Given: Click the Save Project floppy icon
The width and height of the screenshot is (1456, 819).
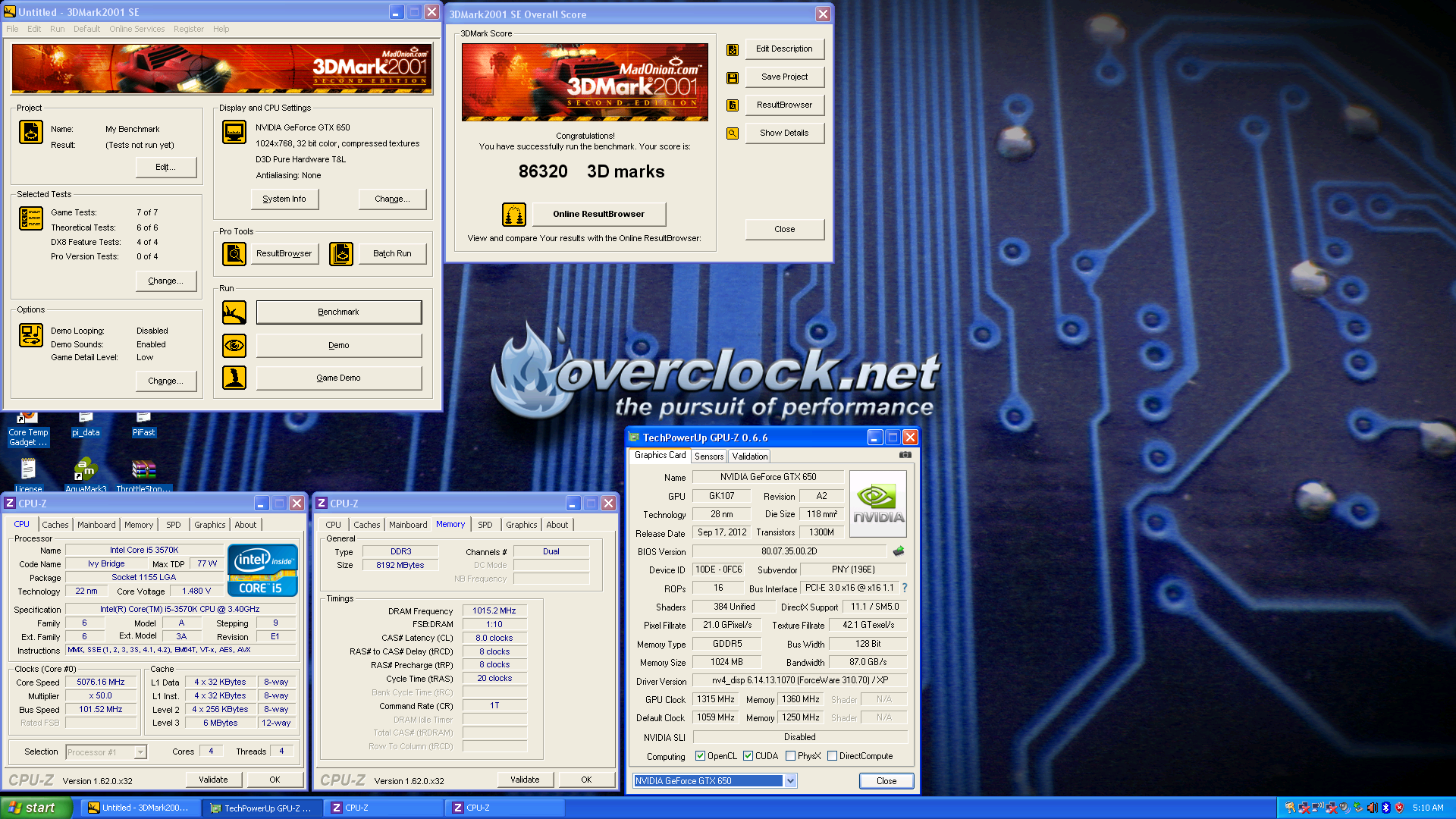Looking at the screenshot, I should coord(733,77).
